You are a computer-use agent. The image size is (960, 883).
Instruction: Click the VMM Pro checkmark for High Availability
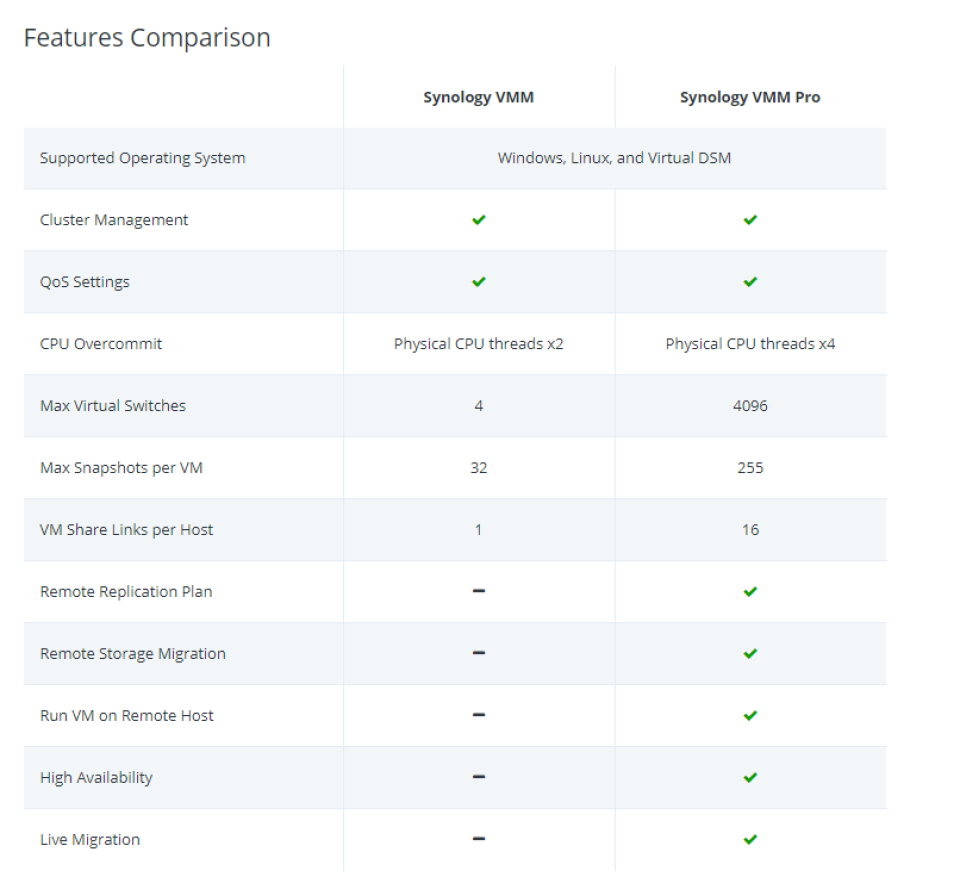point(750,778)
